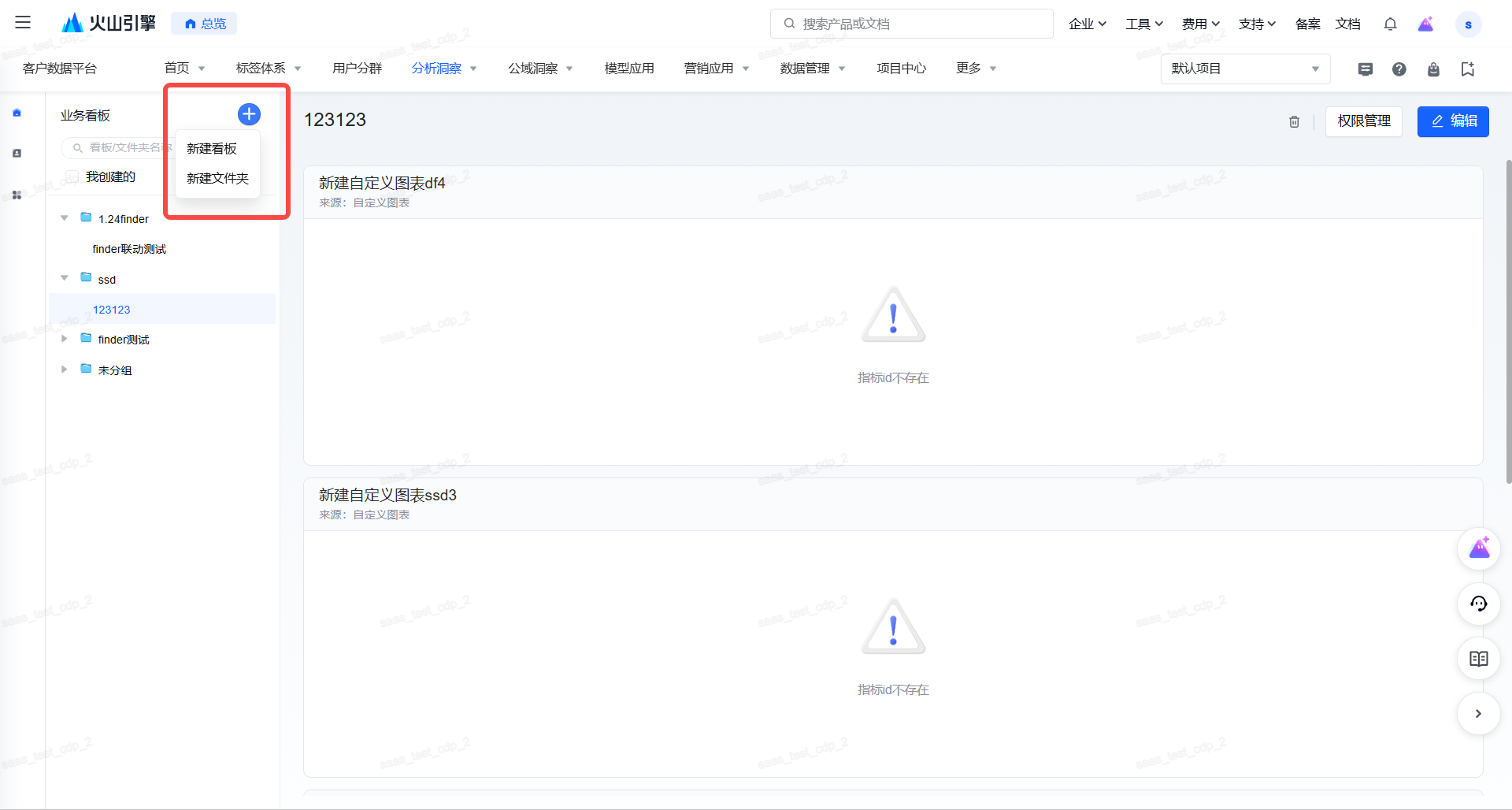
Task: Open the help question mark icon
Action: tap(1399, 69)
